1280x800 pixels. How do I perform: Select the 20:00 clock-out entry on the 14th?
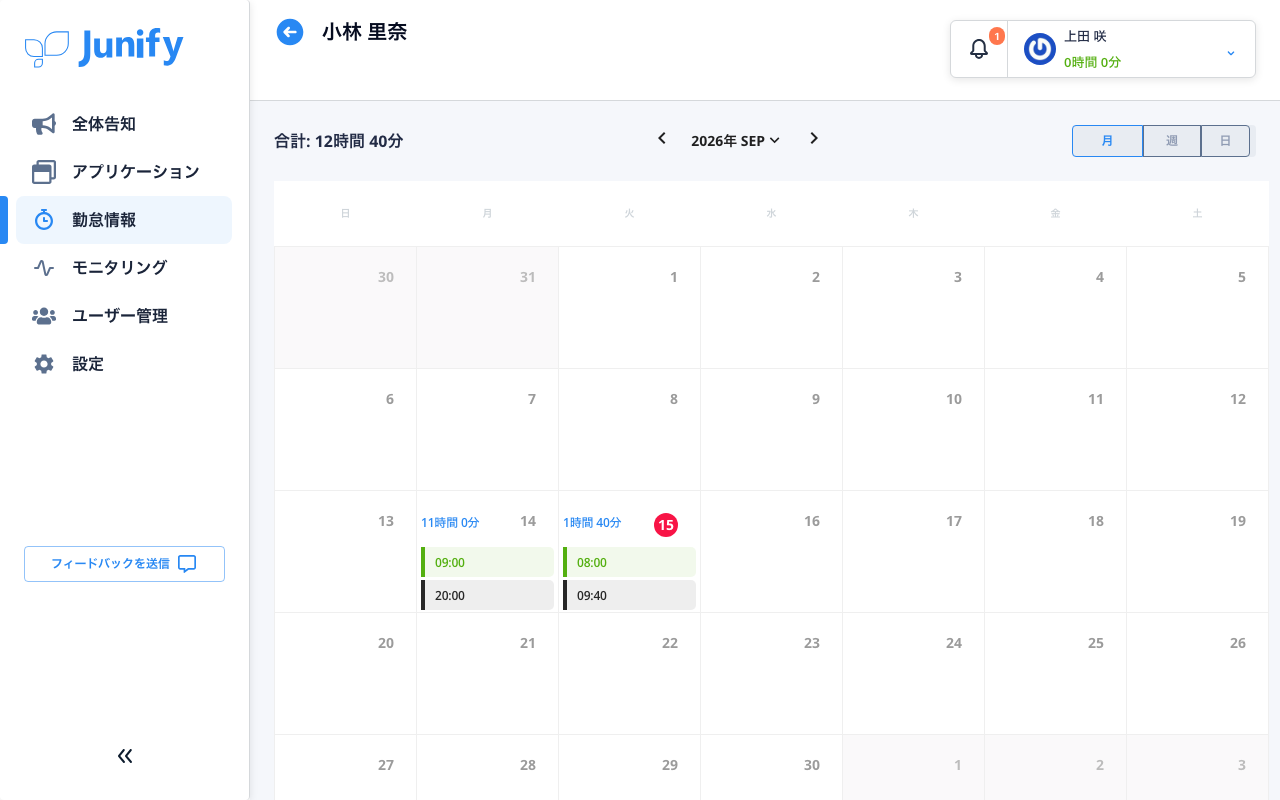point(487,595)
